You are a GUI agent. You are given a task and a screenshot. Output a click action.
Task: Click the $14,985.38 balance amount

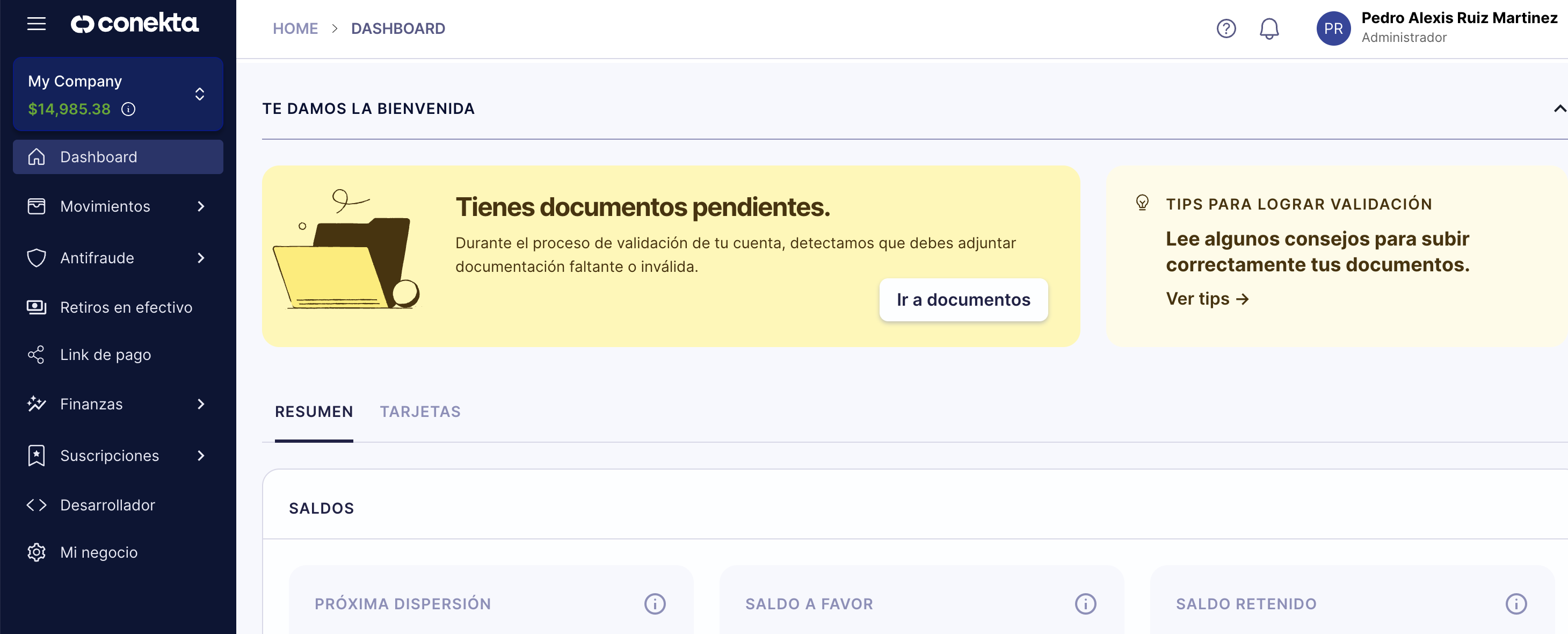coord(69,109)
